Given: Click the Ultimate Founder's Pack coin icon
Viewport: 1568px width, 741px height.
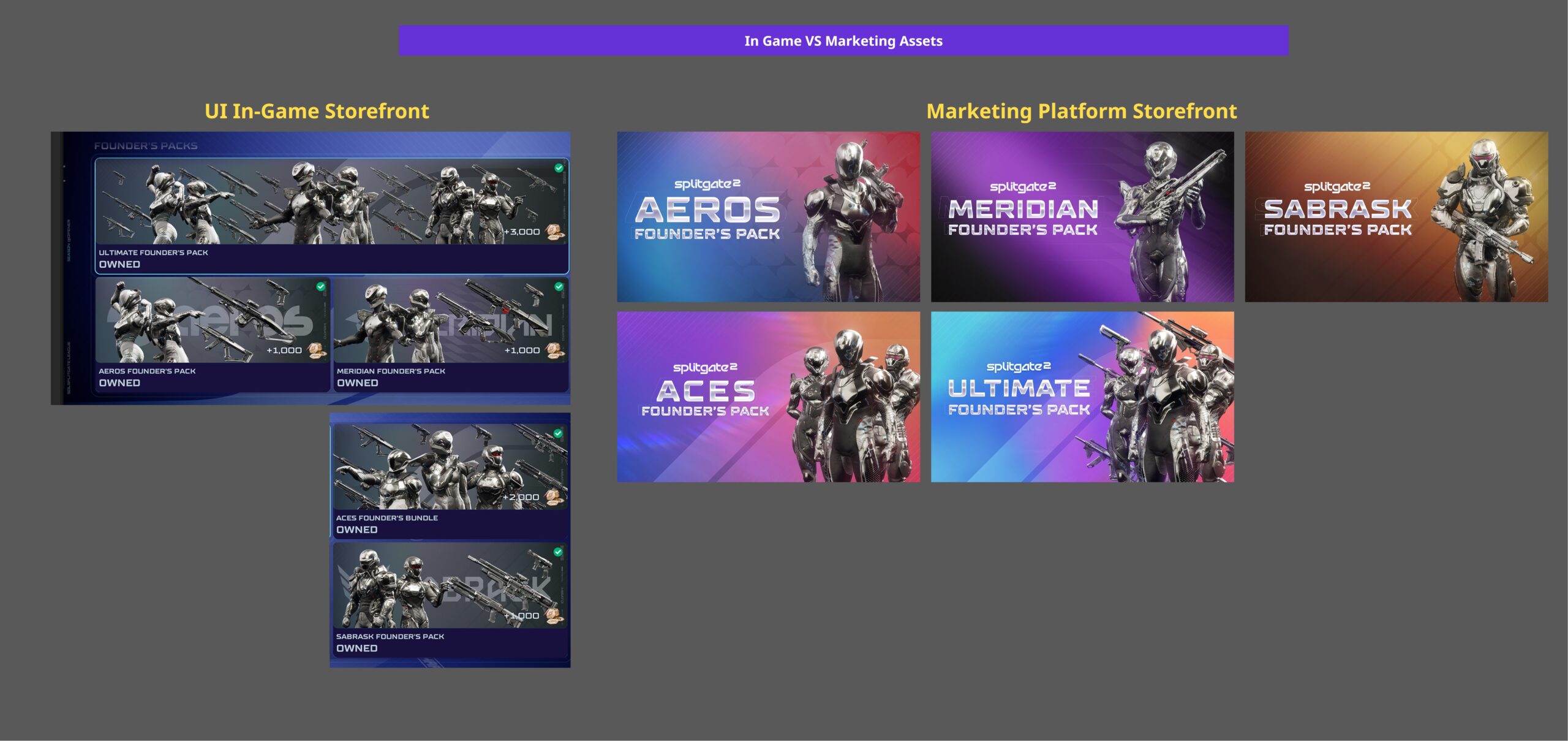Looking at the screenshot, I should click(x=554, y=232).
